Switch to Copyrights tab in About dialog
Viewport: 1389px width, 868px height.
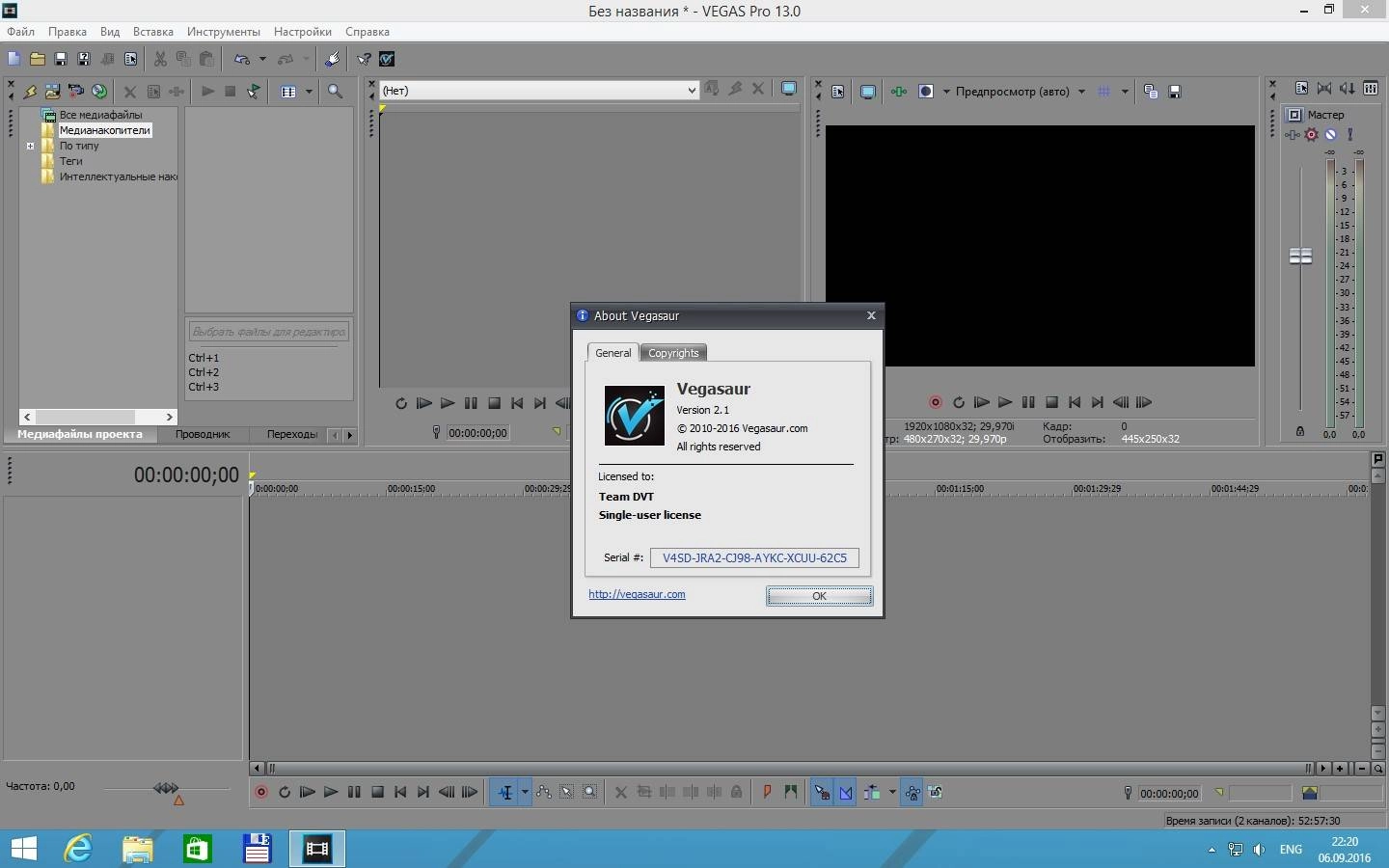click(673, 353)
